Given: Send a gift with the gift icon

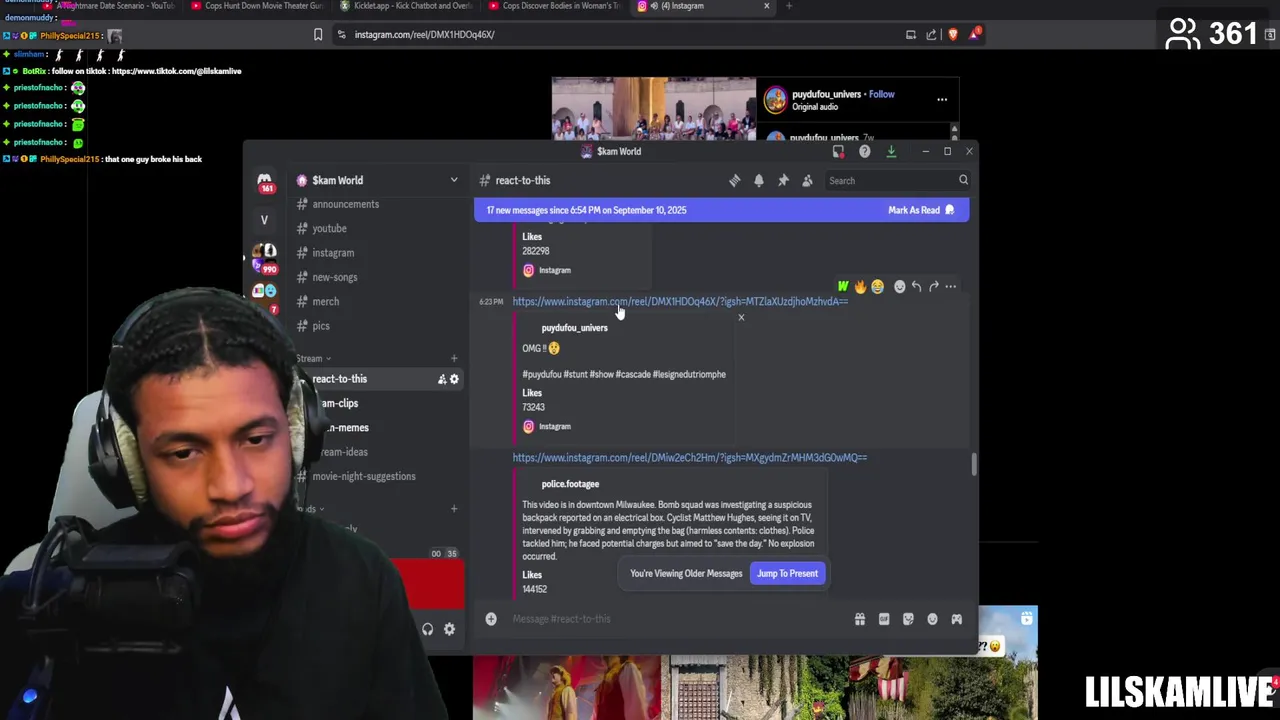Looking at the screenshot, I should (860, 619).
